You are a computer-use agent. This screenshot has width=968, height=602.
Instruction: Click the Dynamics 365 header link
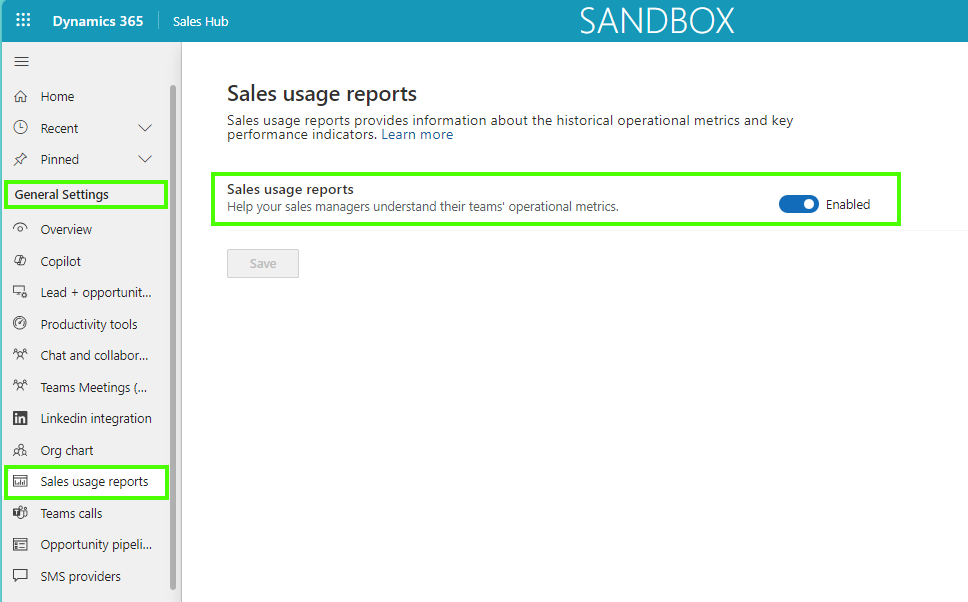pos(98,21)
